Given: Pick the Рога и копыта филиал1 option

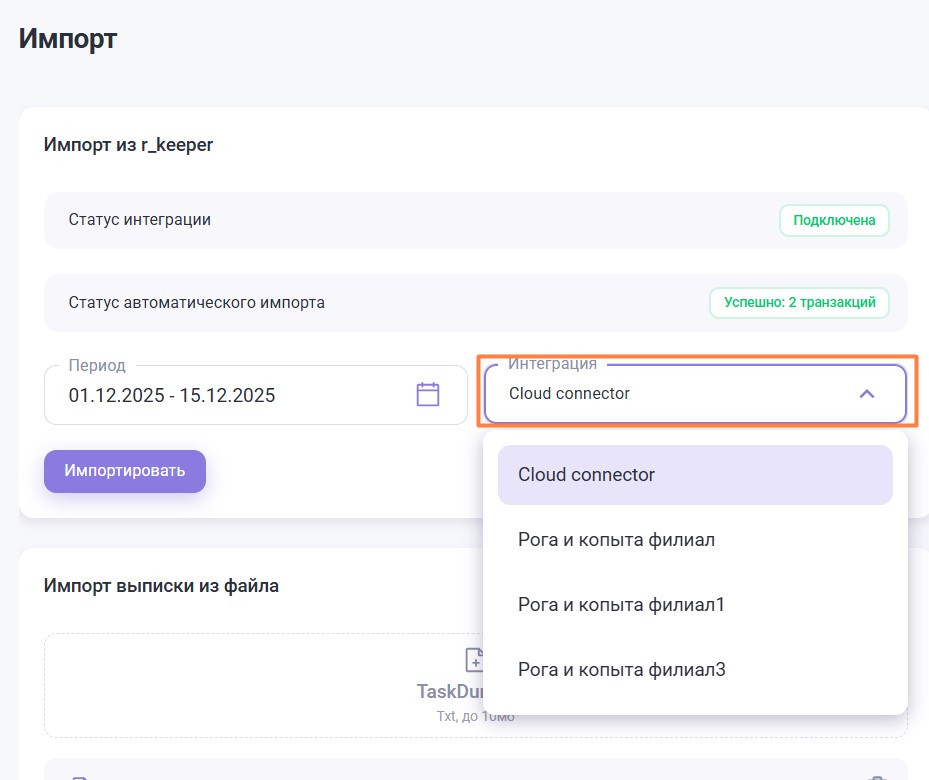Looking at the screenshot, I should coord(621,605).
